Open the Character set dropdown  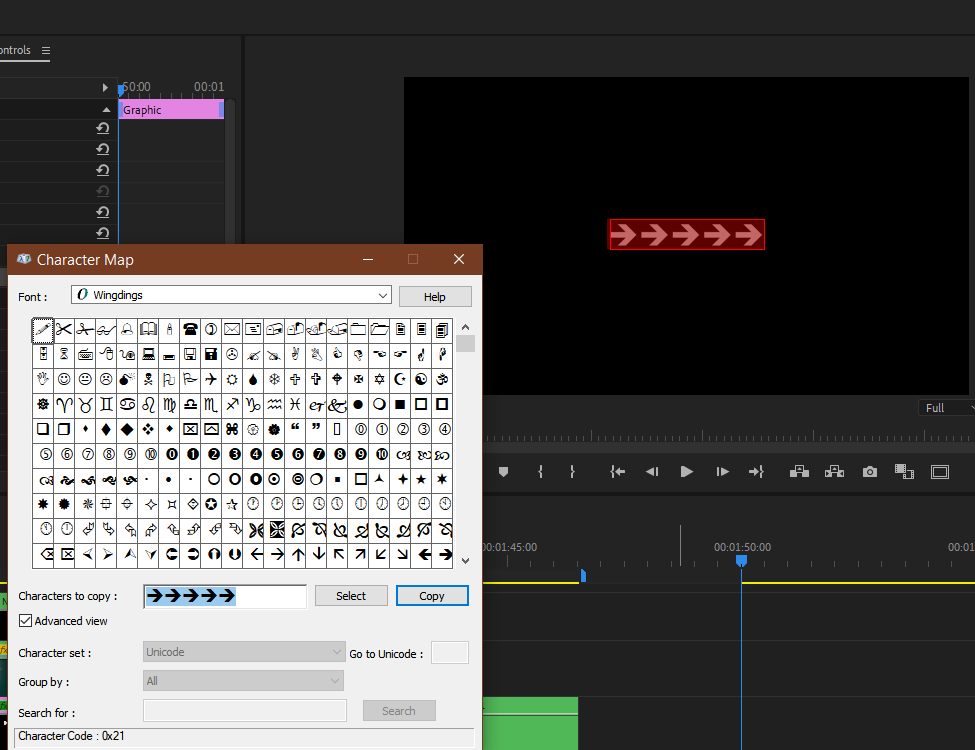[244, 652]
